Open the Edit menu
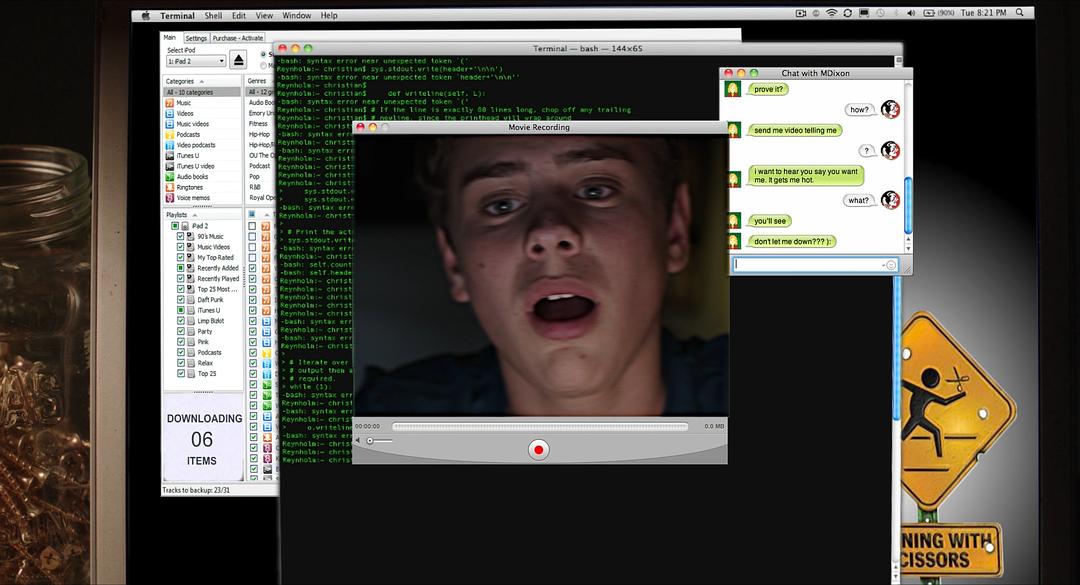1080x585 pixels. coord(238,15)
